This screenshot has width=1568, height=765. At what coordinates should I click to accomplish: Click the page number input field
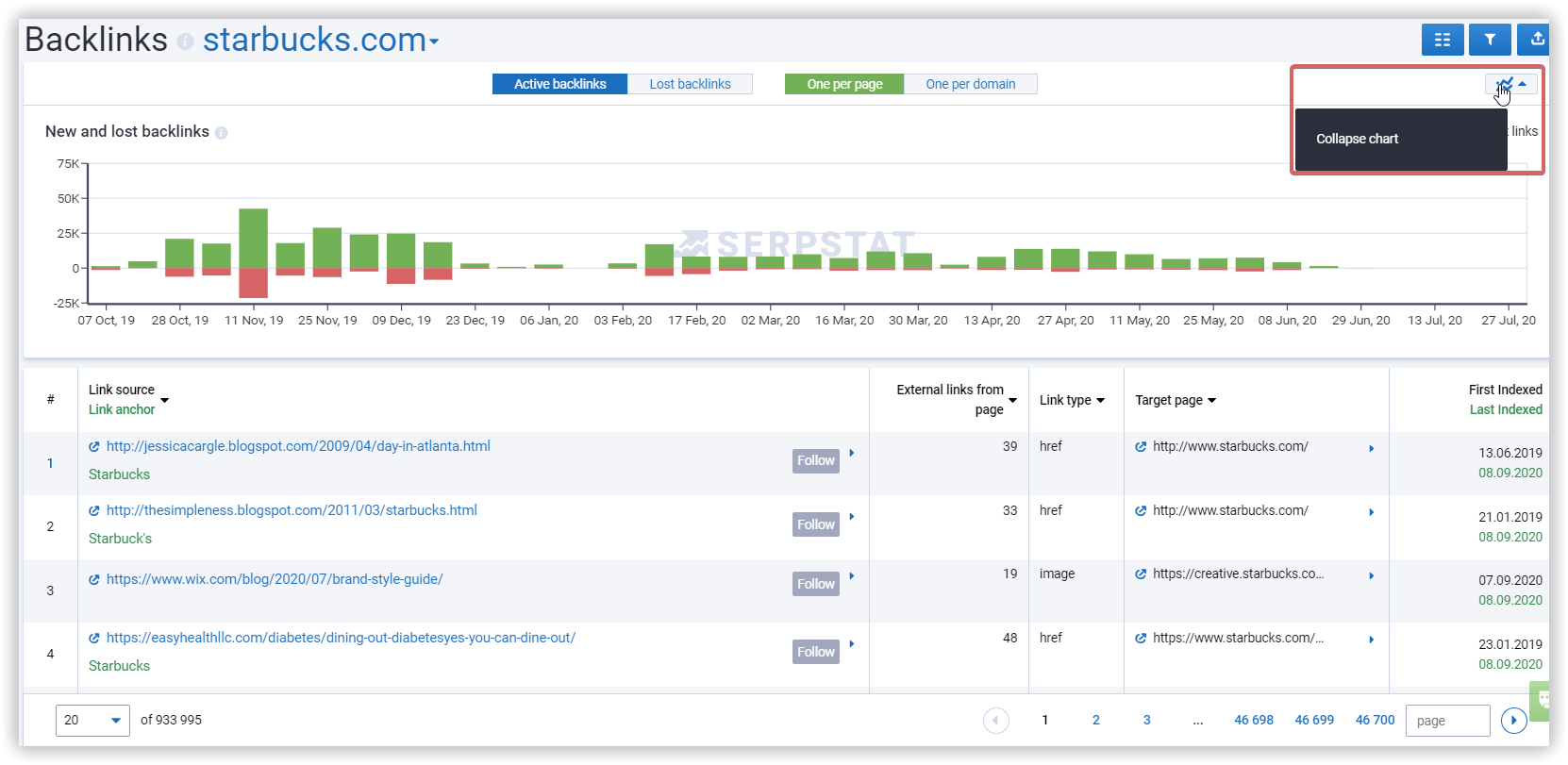click(1448, 721)
